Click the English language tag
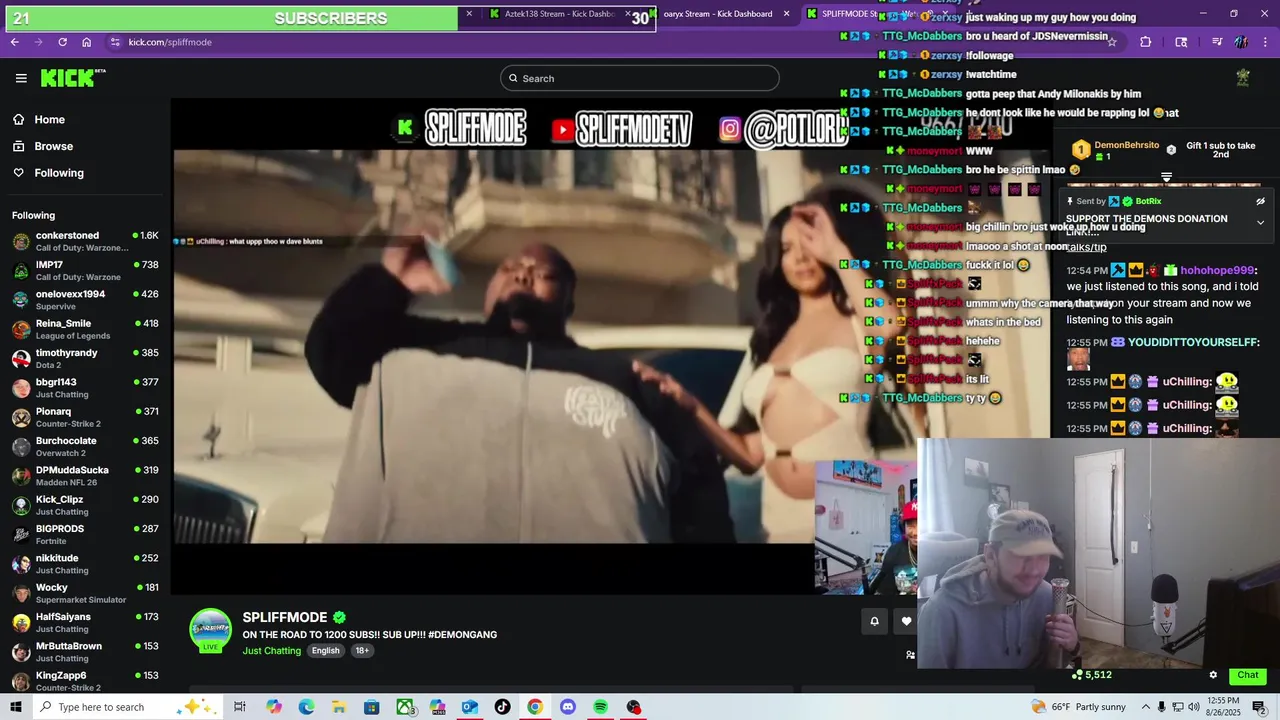This screenshot has height=720, width=1280. click(325, 651)
